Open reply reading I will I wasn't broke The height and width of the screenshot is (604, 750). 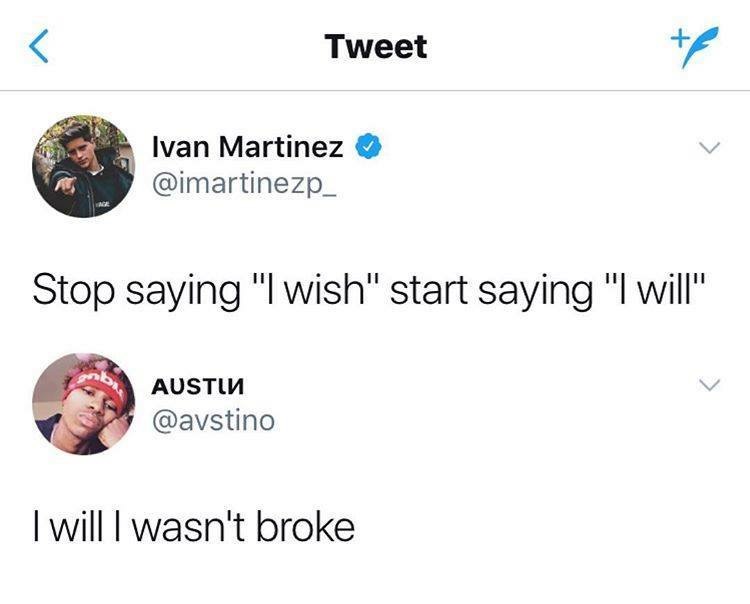(x=194, y=527)
